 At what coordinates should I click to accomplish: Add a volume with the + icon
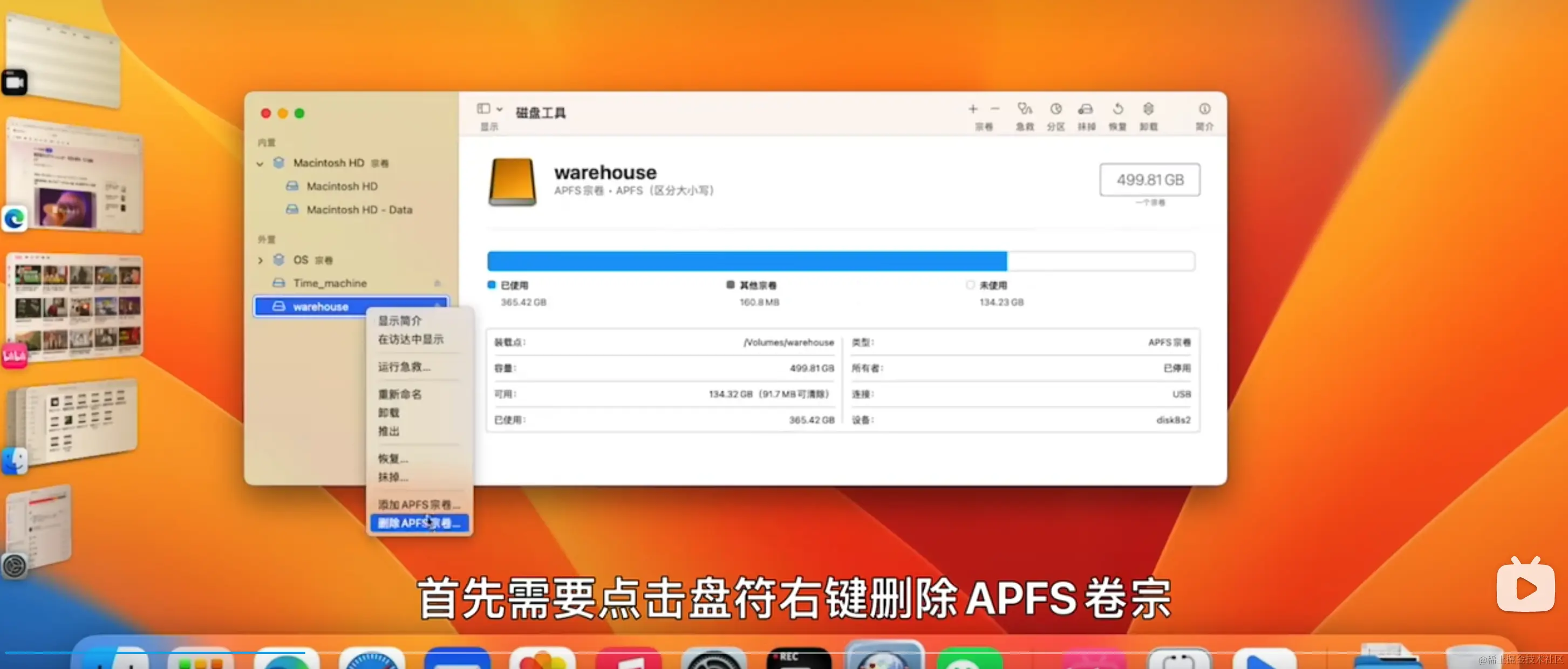(x=973, y=110)
